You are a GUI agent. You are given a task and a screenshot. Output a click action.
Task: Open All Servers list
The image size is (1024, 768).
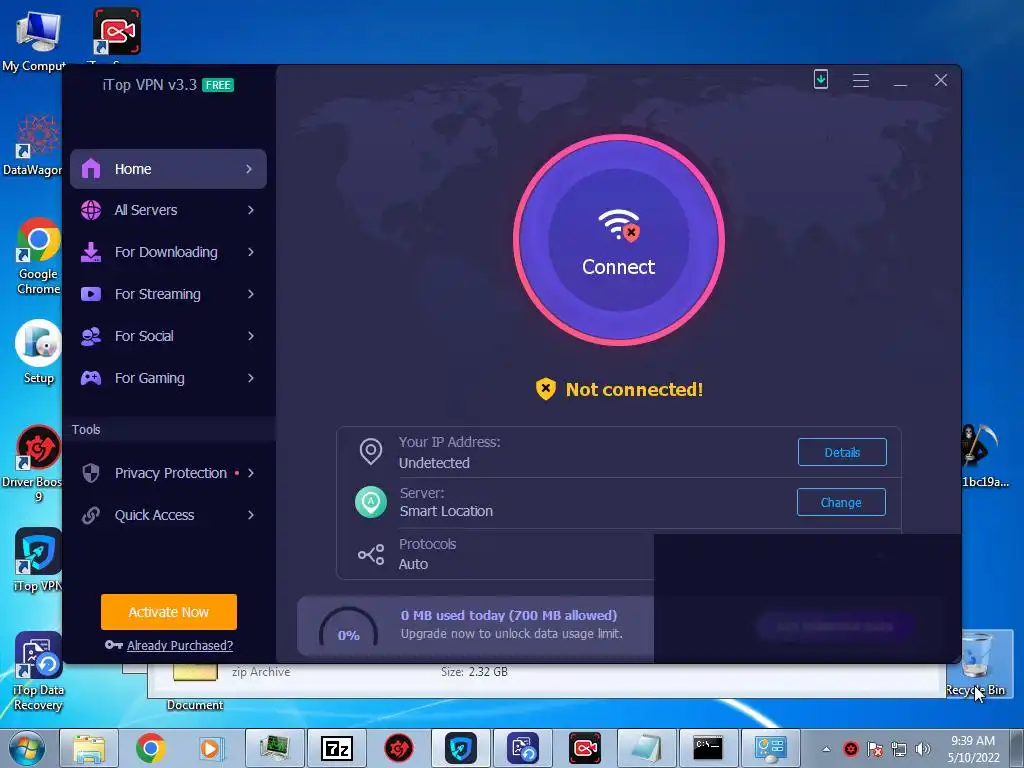168,210
